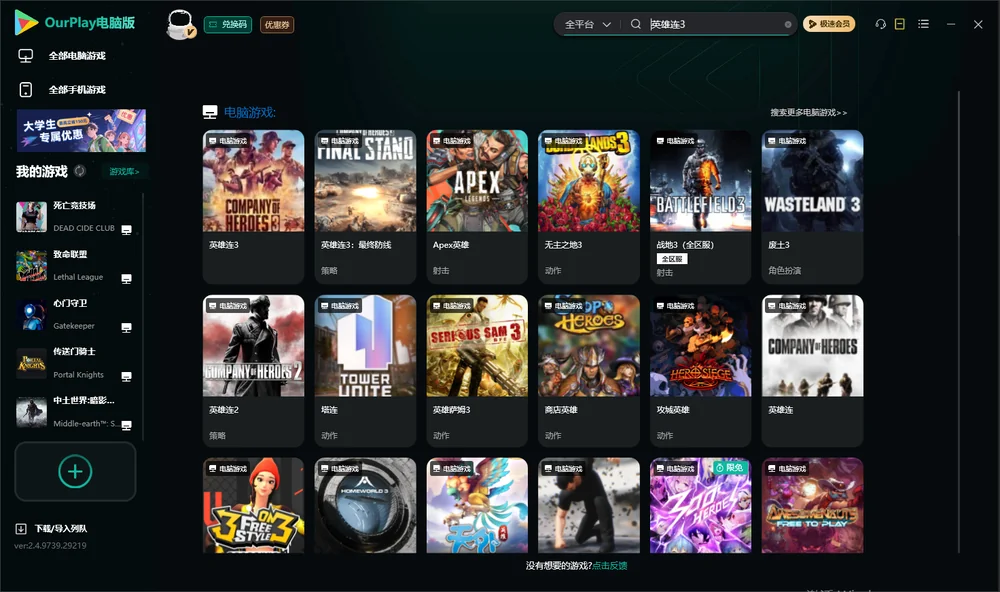Open 游戏库> game library expander

[124, 171]
